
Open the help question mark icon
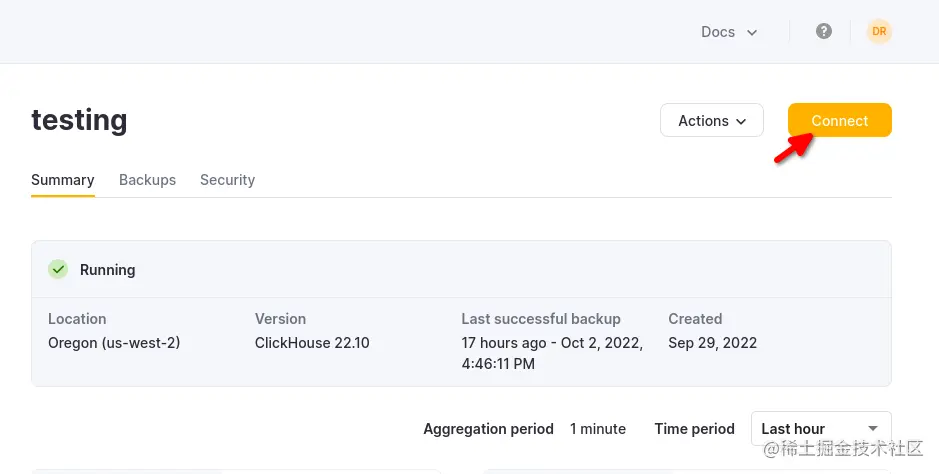point(824,31)
